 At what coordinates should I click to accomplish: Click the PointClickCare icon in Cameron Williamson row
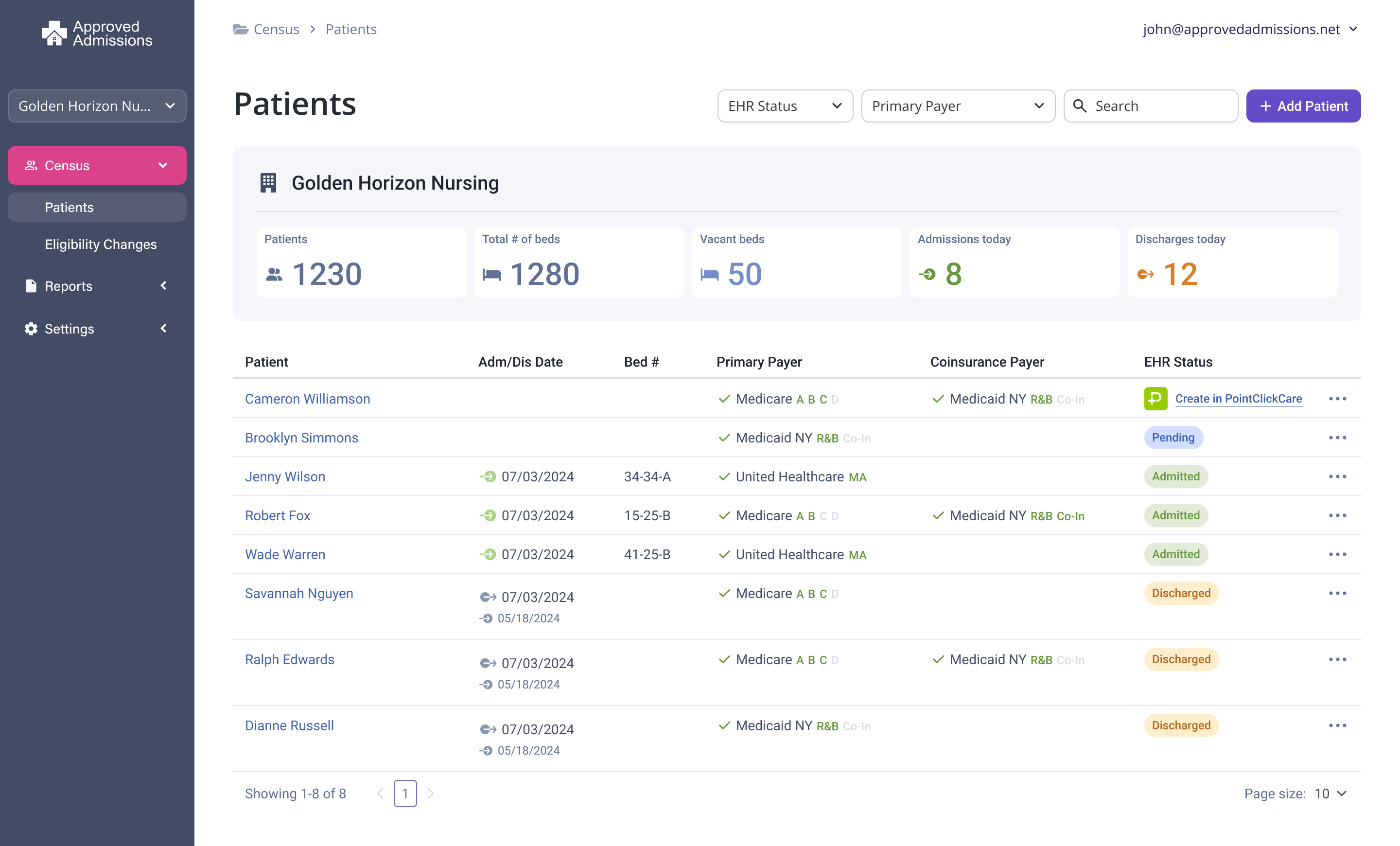point(1155,398)
